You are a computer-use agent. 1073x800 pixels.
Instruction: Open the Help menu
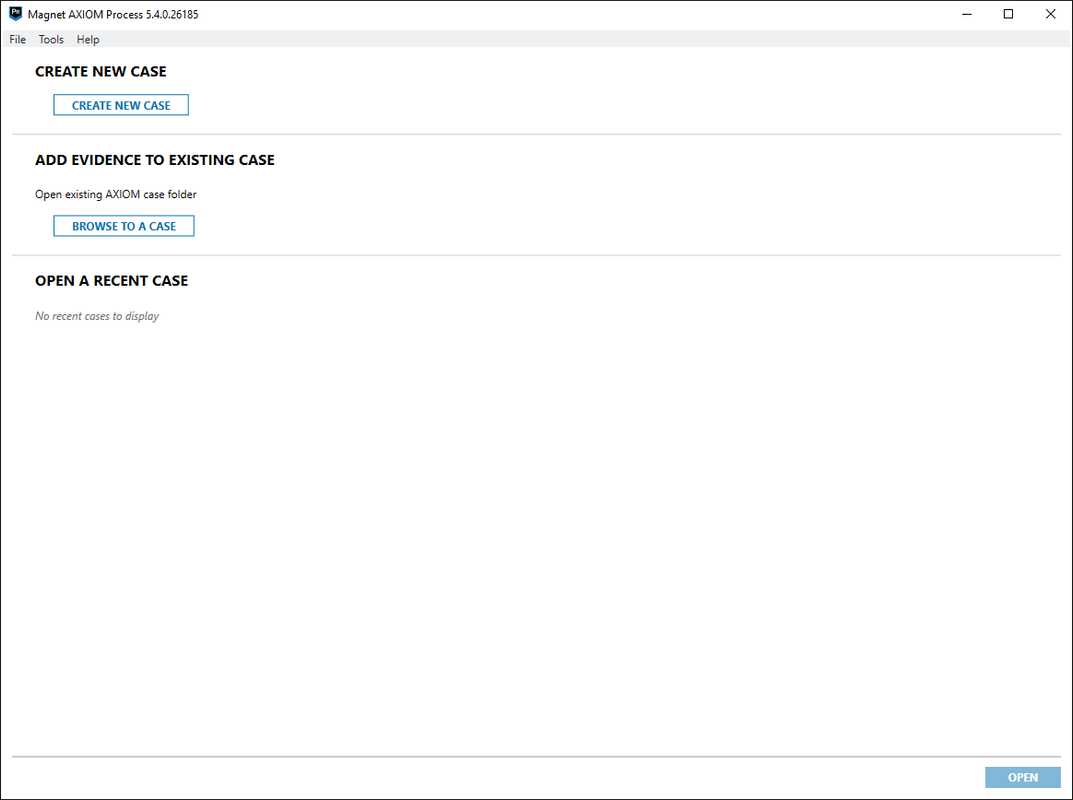[88, 40]
